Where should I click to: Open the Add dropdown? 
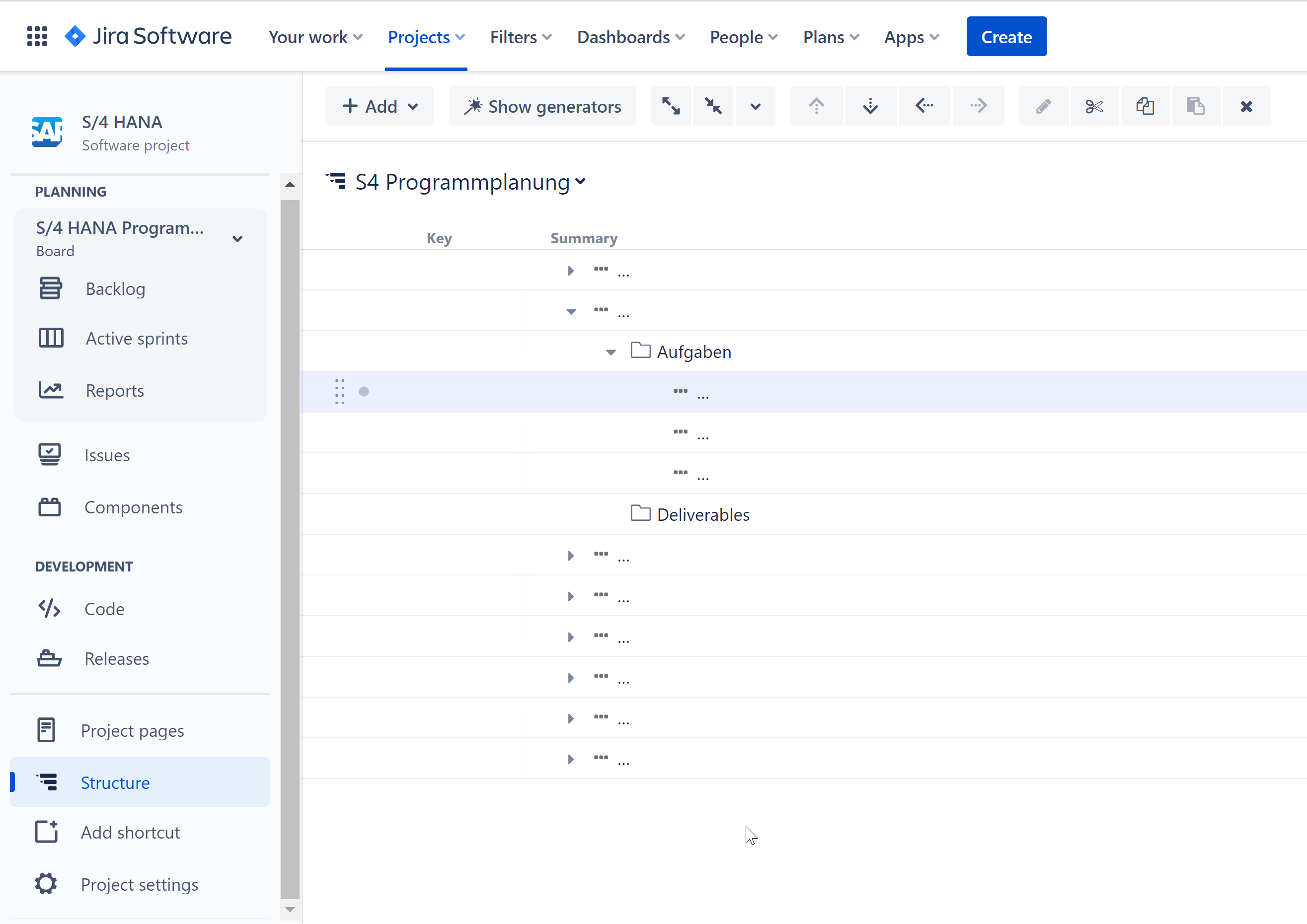point(380,106)
